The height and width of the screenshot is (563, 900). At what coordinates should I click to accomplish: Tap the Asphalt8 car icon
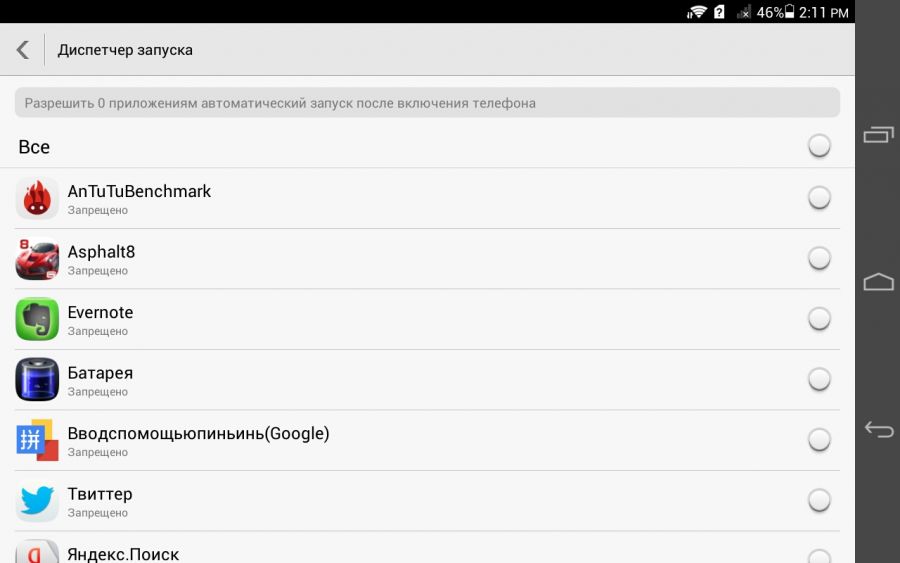[x=38, y=259]
